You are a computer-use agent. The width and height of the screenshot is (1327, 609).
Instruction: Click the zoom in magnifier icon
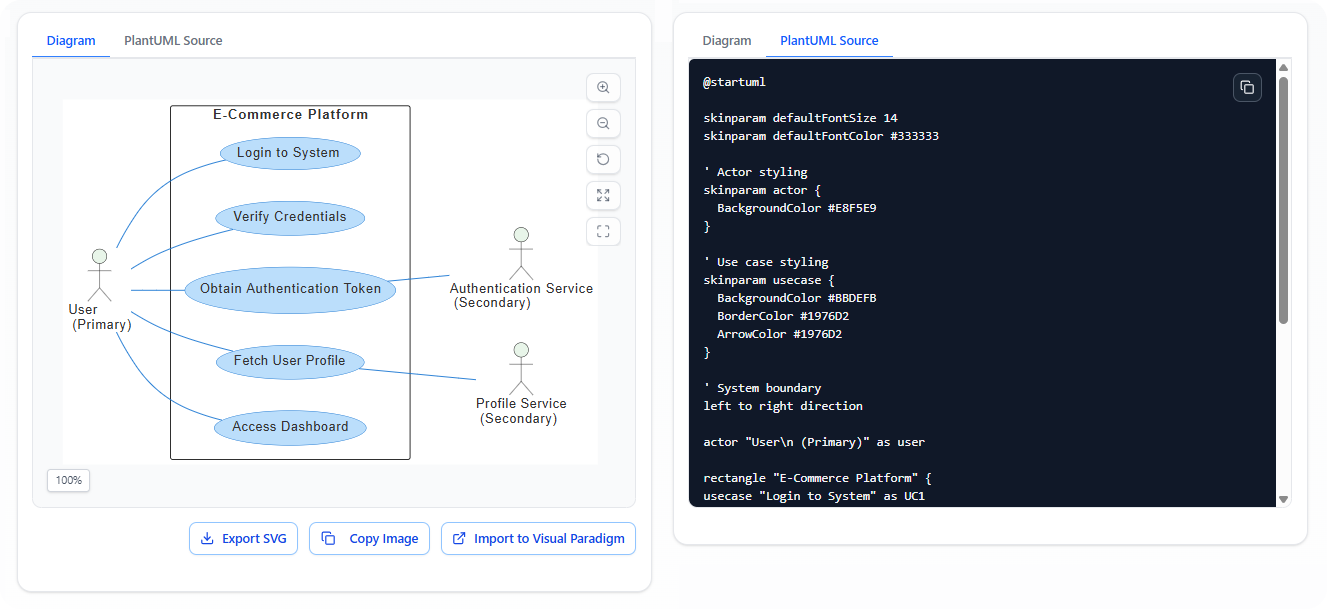[x=603, y=88]
